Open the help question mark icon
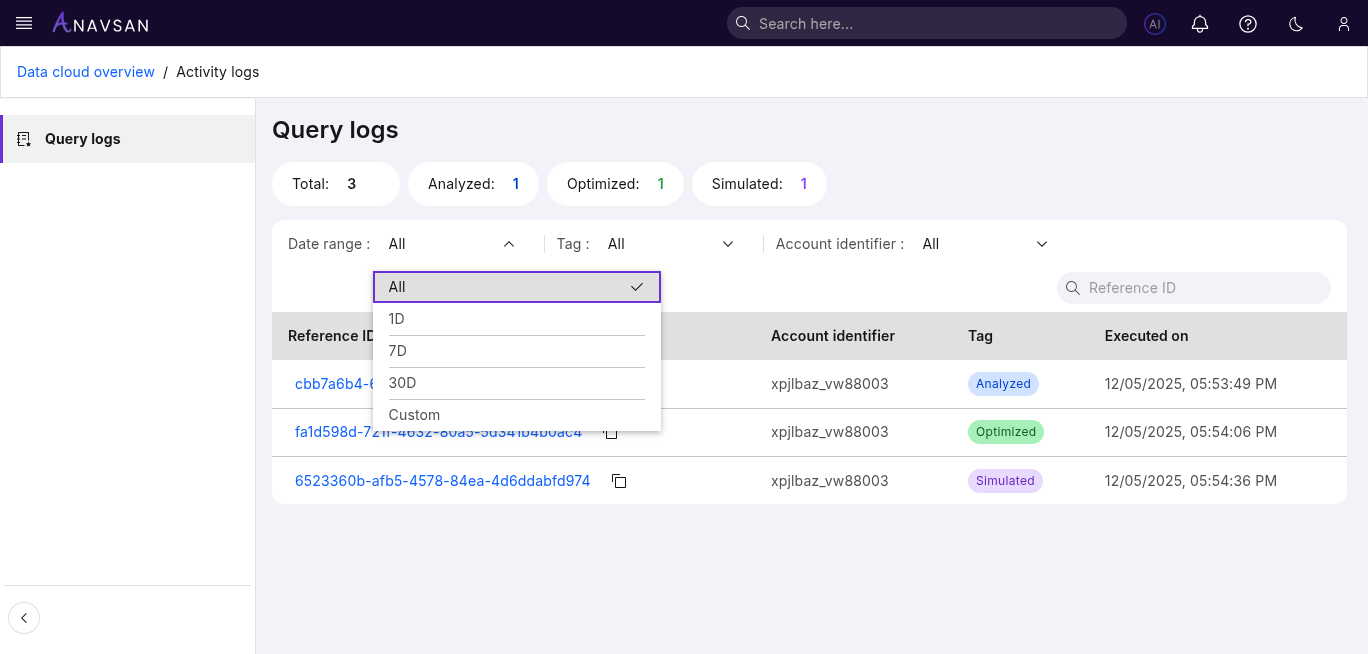This screenshot has width=1368, height=654. pyautogui.click(x=1248, y=24)
